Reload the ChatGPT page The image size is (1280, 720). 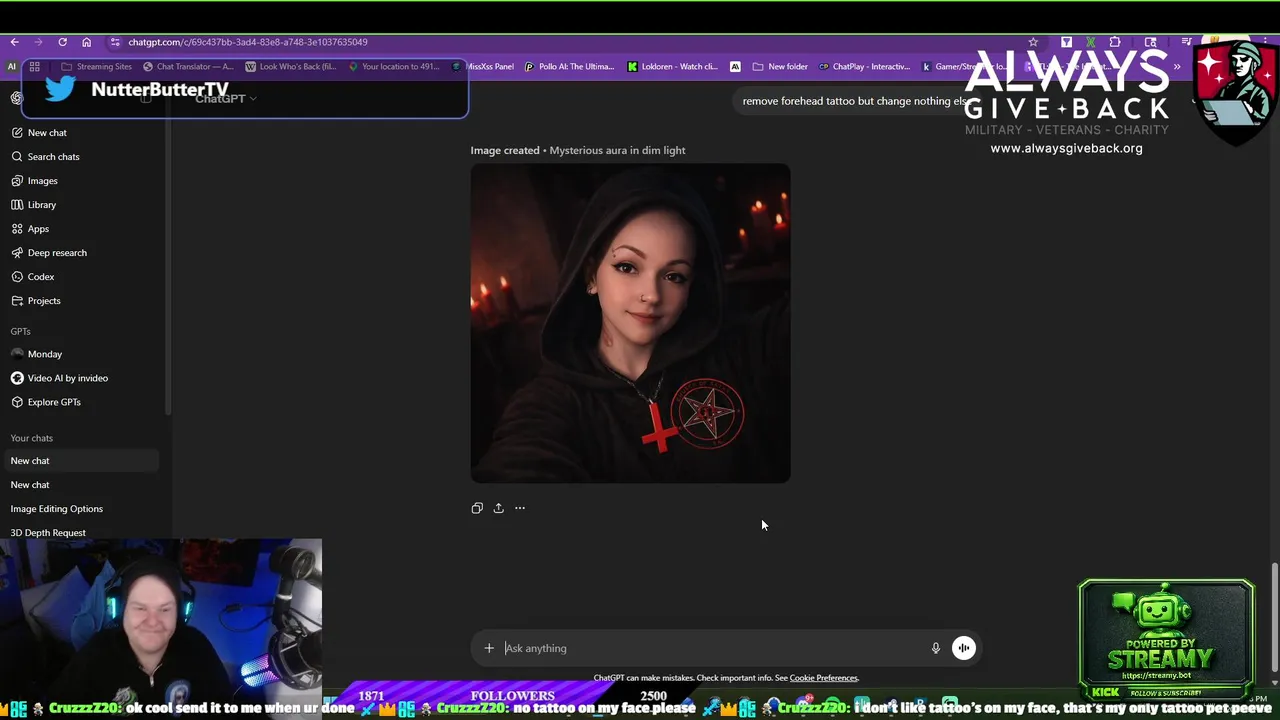pyautogui.click(x=62, y=42)
